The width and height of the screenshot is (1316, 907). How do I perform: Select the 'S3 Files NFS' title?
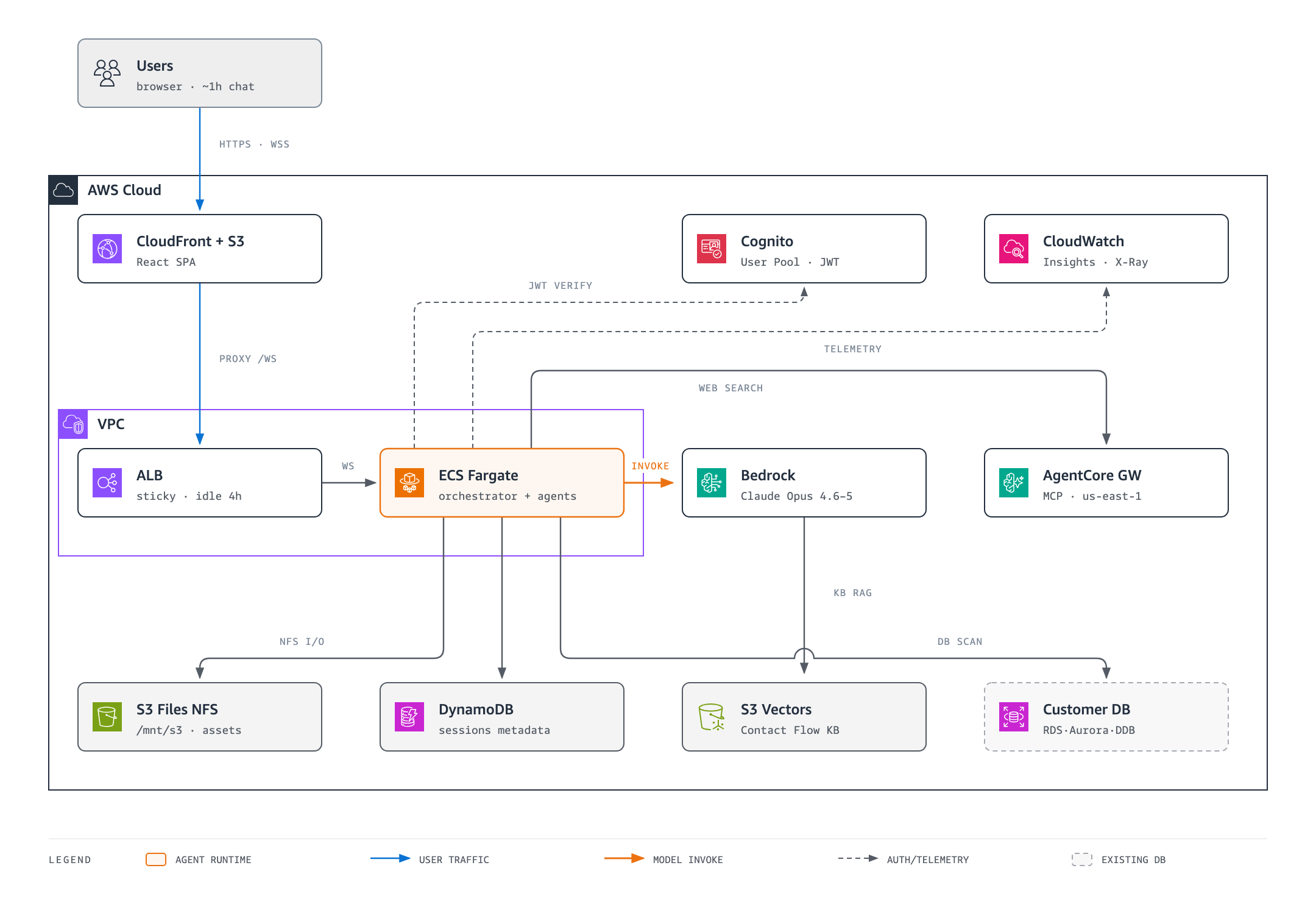[177, 710]
